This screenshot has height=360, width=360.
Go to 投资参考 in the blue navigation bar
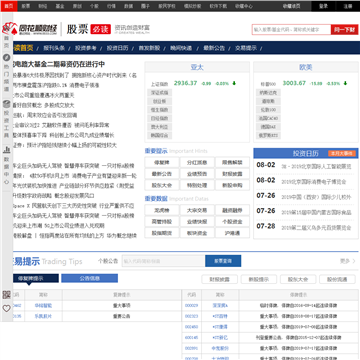(x=86, y=48)
